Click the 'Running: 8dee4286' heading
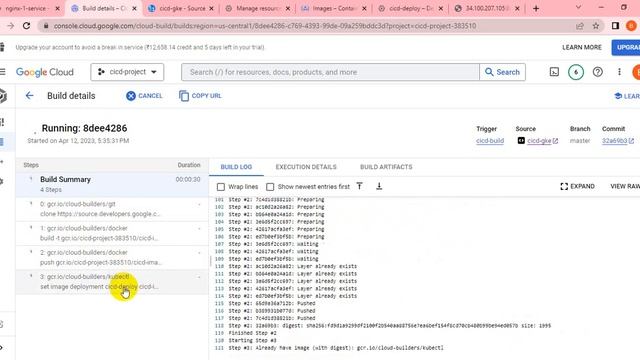Screen dimensions: 640x360 click(84, 128)
